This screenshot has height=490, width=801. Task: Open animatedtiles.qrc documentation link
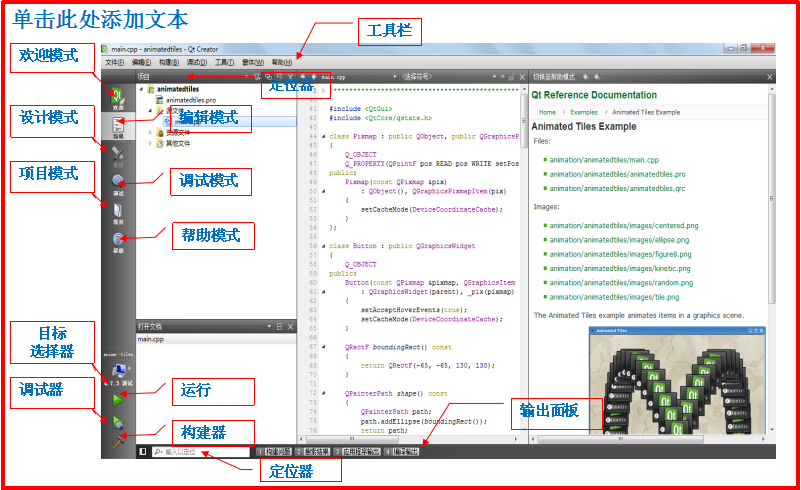click(x=618, y=189)
